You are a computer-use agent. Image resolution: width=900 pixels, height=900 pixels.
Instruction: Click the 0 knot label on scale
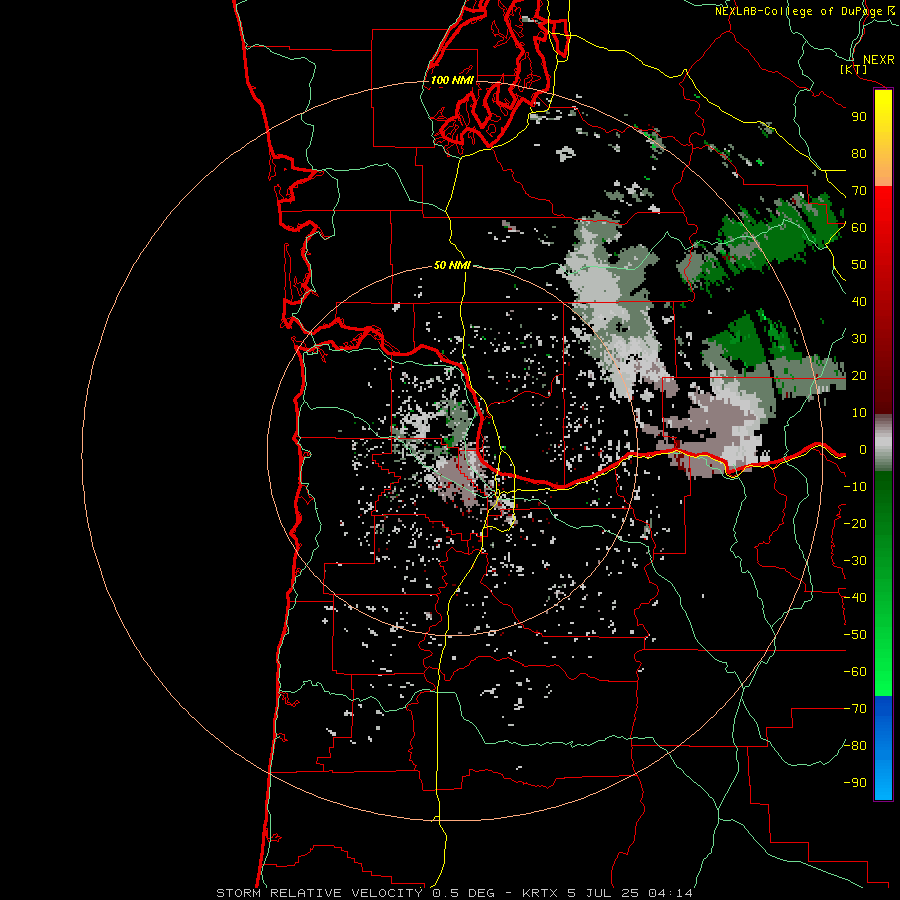pos(863,450)
